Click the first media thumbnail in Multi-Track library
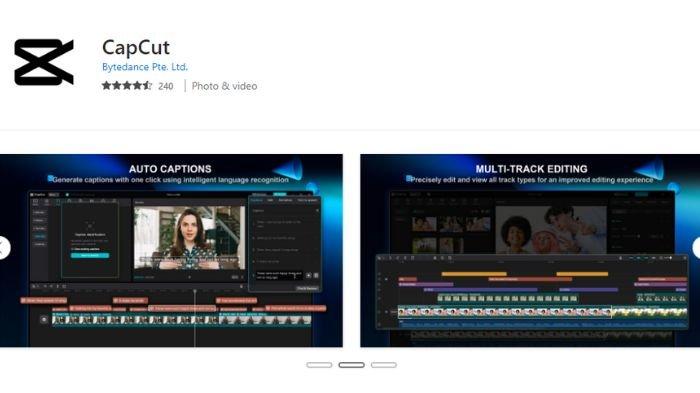 [x=424, y=223]
